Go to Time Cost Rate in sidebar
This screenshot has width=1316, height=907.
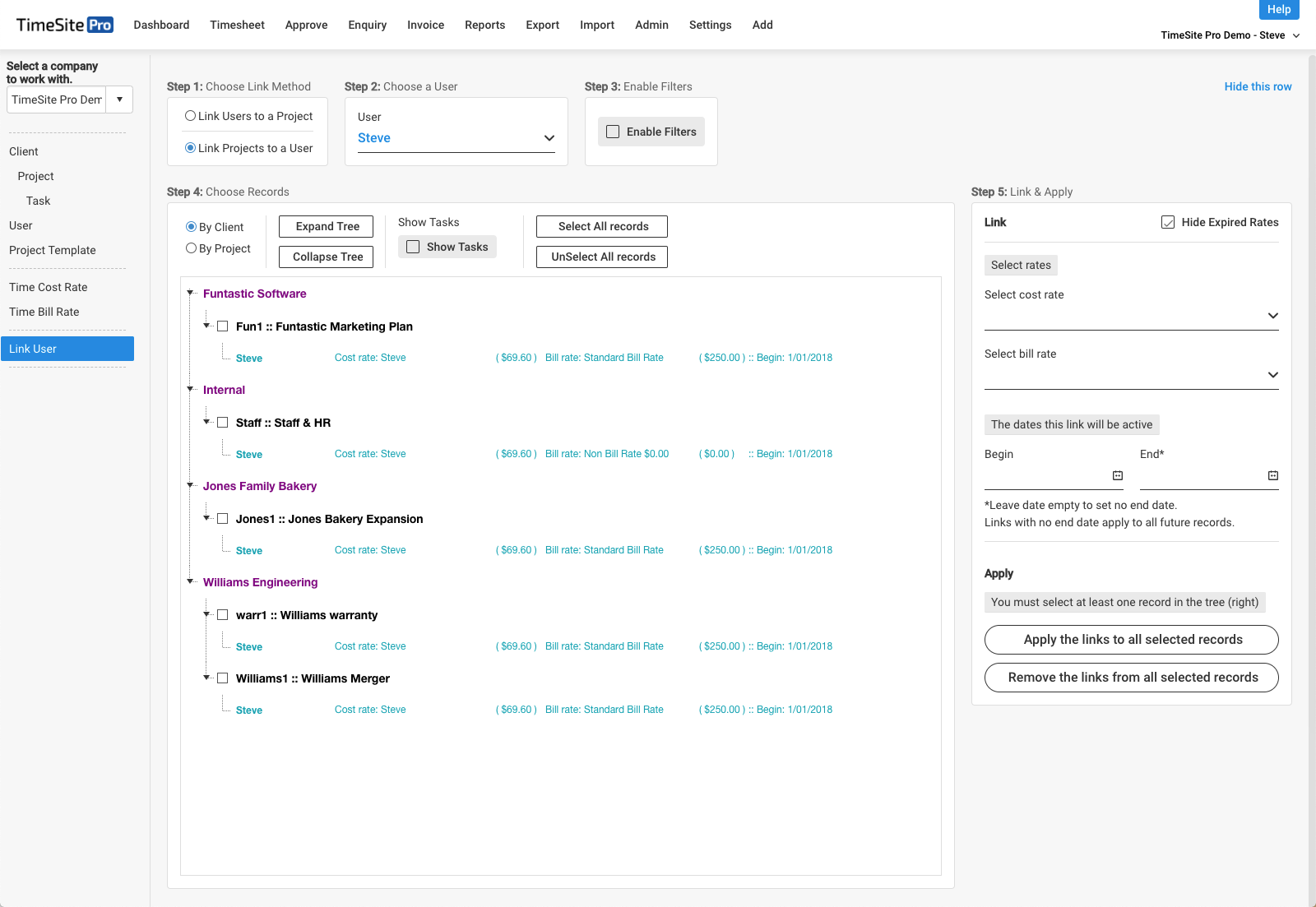coord(49,287)
